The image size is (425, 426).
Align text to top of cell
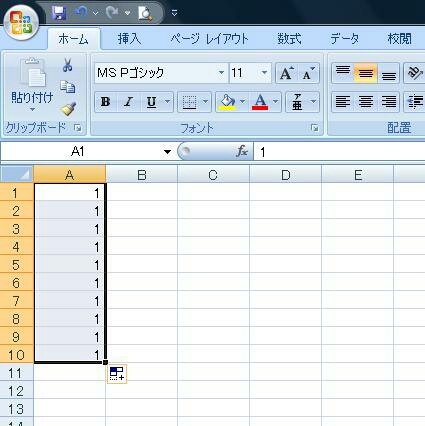[x=343, y=73]
